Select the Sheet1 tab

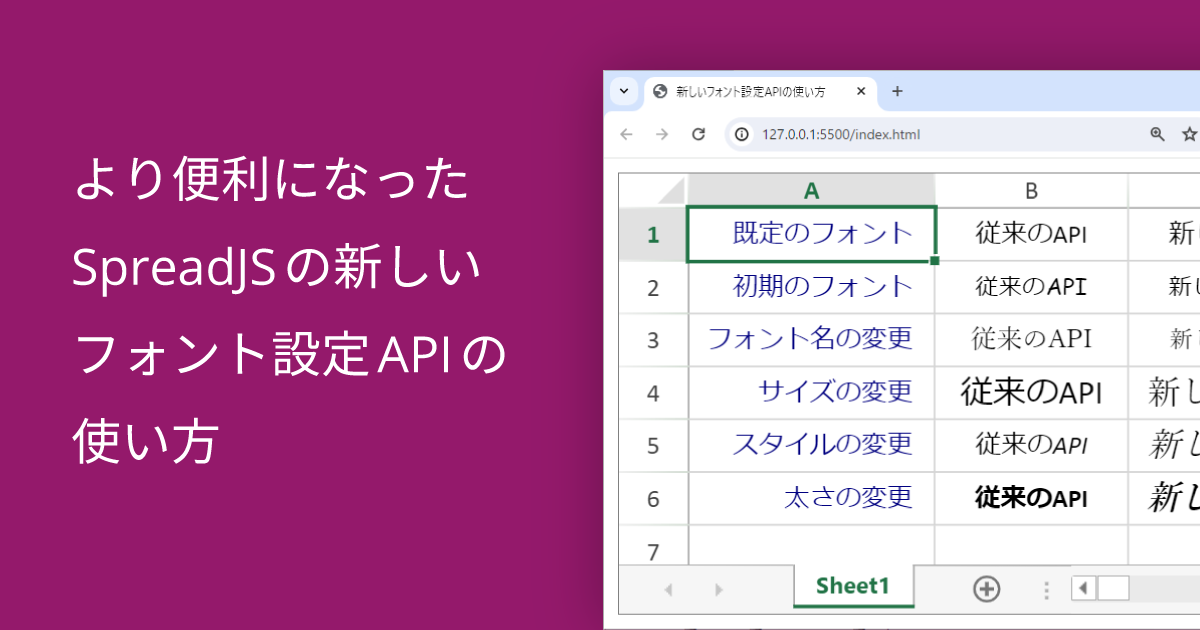(x=853, y=586)
